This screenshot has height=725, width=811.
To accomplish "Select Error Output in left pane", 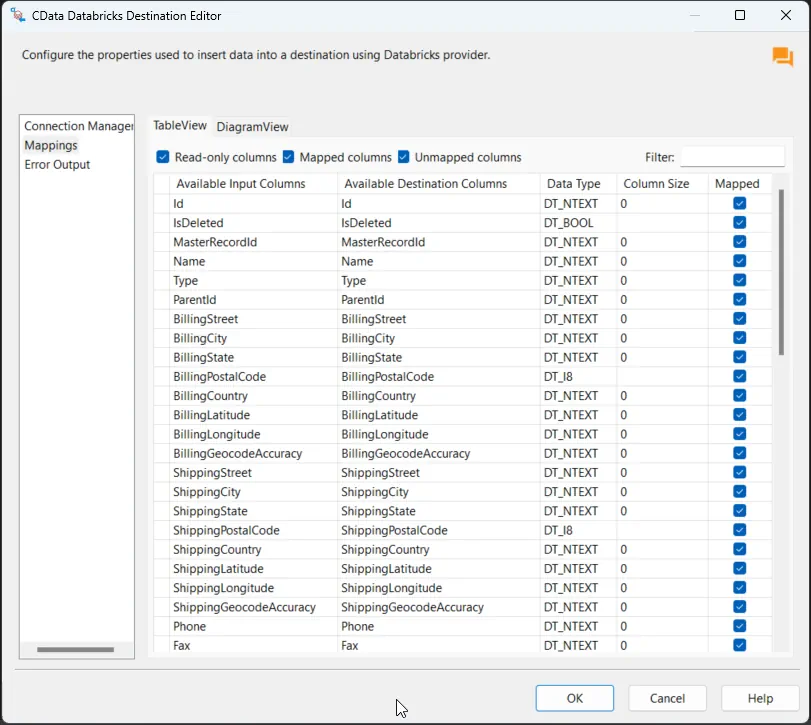I will (x=57, y=164).
